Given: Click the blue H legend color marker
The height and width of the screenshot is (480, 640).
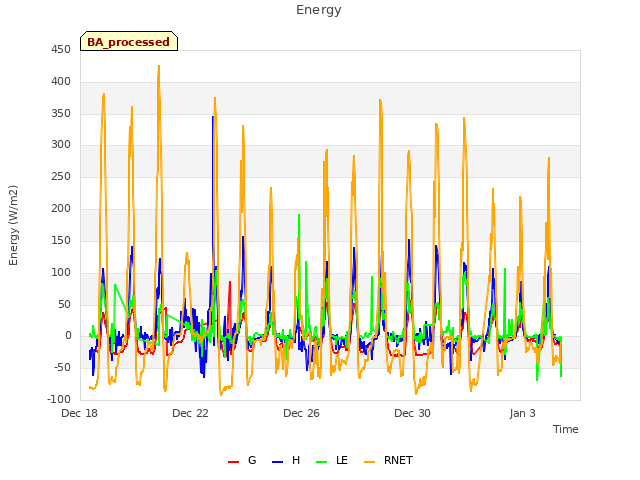Looking at the screenshot, I should pyautogui.click(x=277, y=462).
